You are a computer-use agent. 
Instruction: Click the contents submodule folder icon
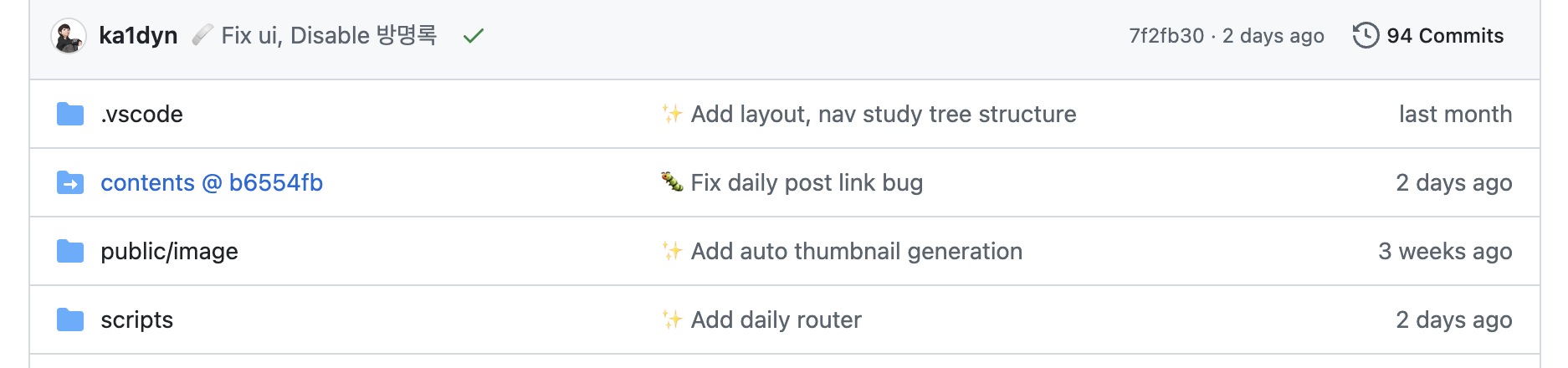70,182
